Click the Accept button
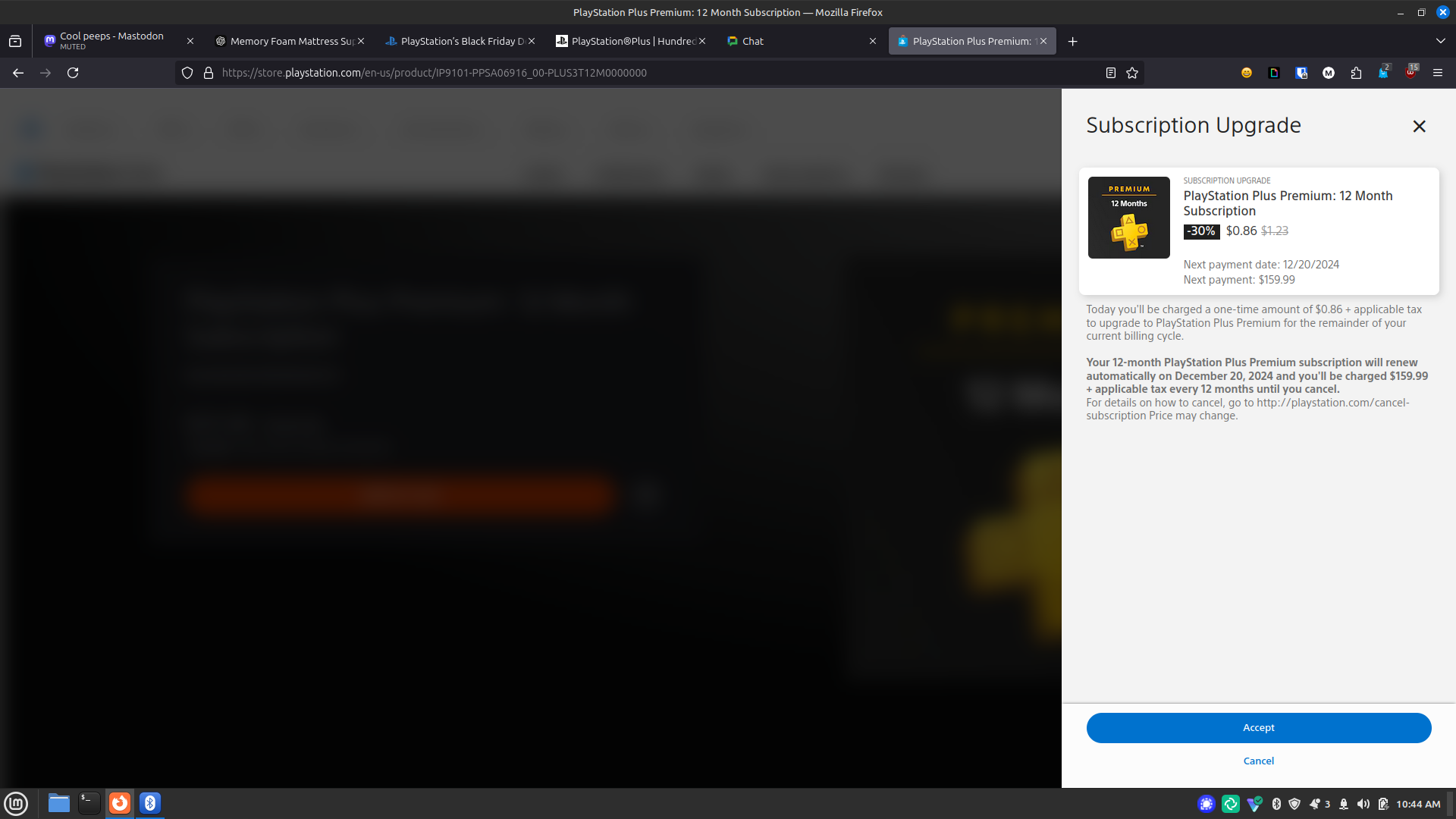 [1258, 727]
